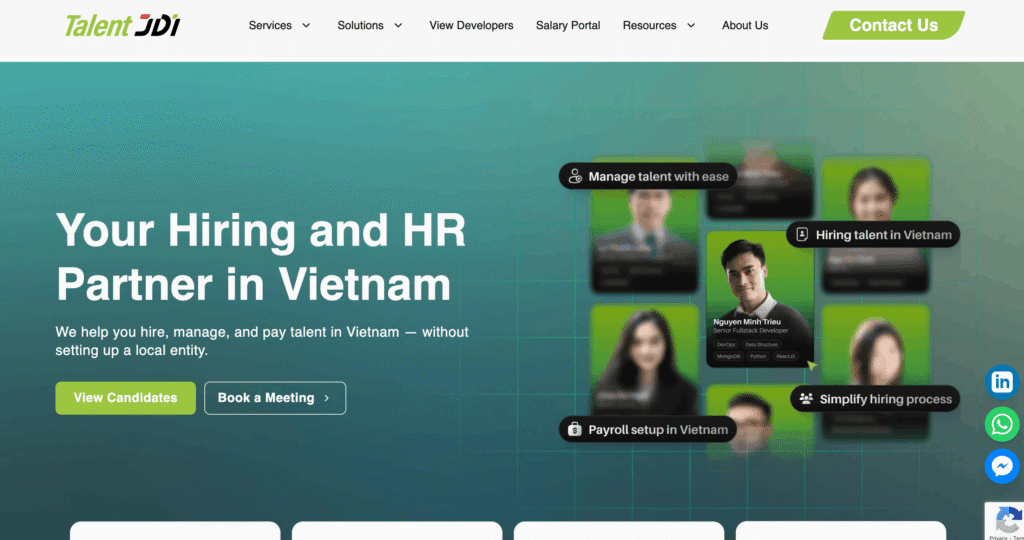The height and width of the screenshot is (540, 1024).
Task: Click the Payroll setup in Vietnam icon
Action: coord(575,429)
